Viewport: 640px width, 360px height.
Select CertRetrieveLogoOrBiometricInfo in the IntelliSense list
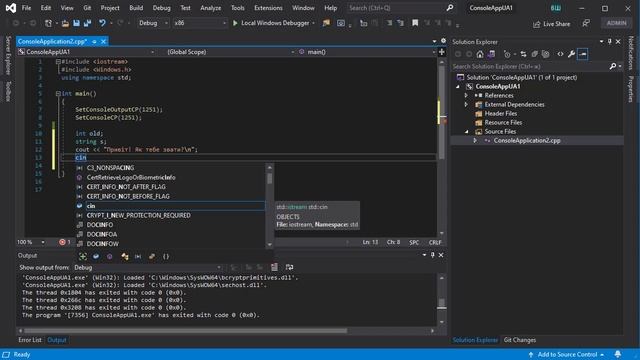coord(171,177)
